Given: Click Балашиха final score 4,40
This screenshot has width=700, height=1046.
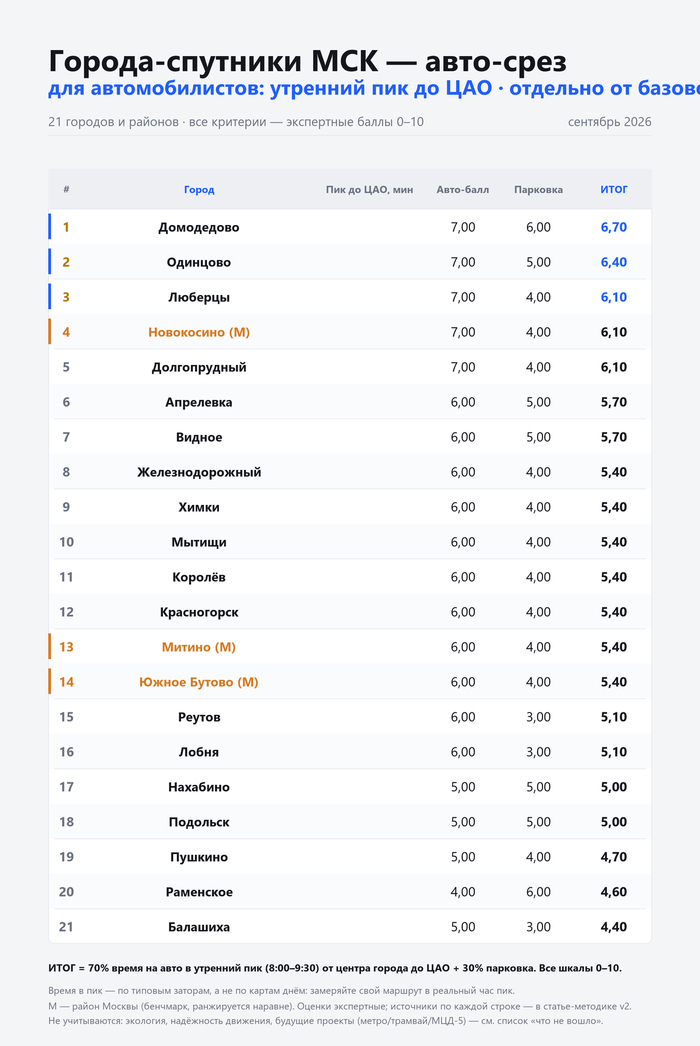Looking at the screenshot, I should coord(613,927).
